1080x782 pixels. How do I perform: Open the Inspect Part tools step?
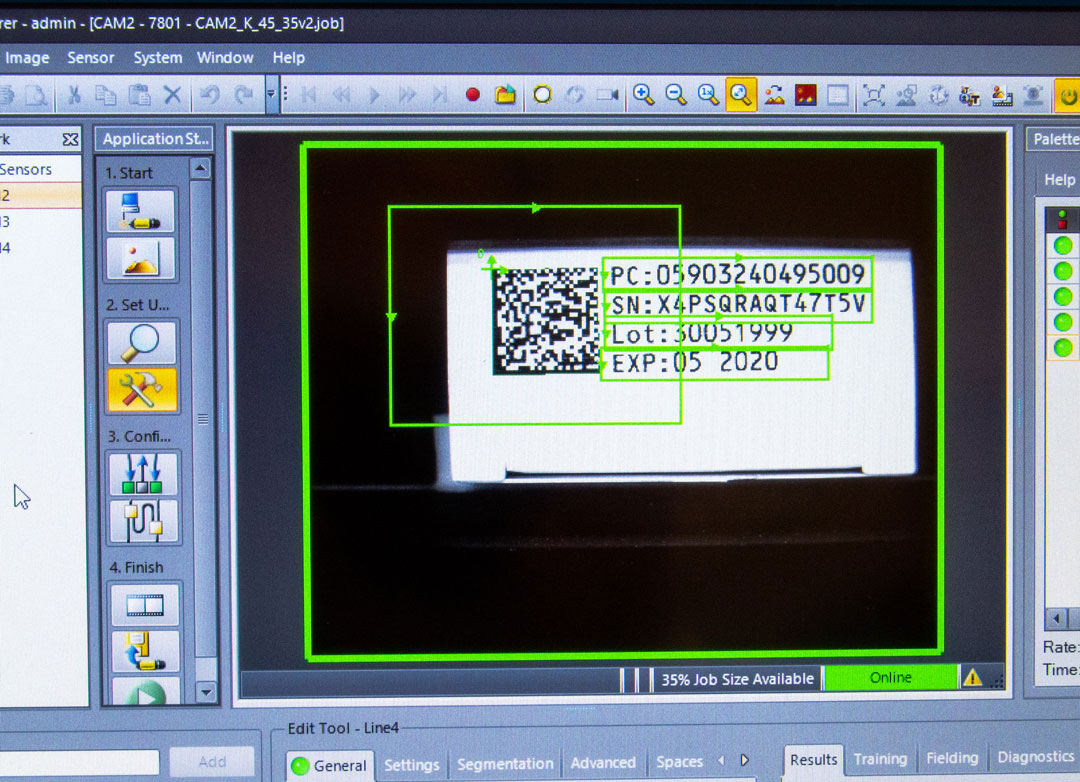pyautogui.click(x=141, y=390)
